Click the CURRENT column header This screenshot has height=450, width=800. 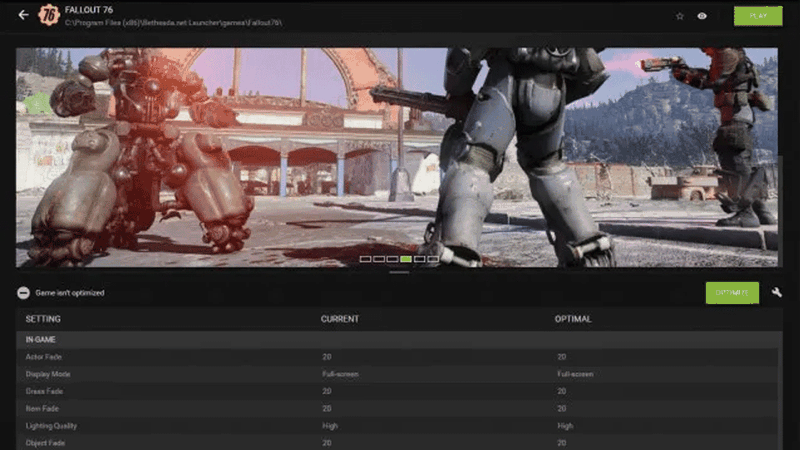click(x=340, y=319)
